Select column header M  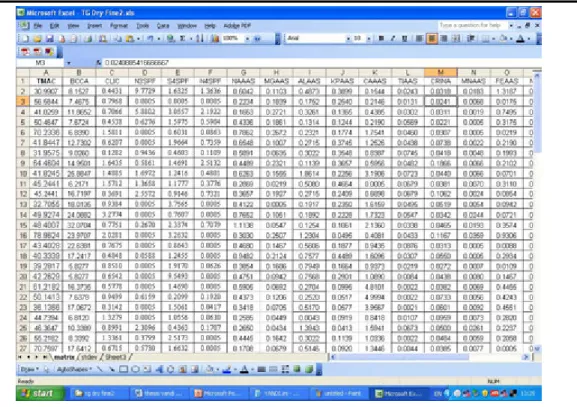[440, 72]
